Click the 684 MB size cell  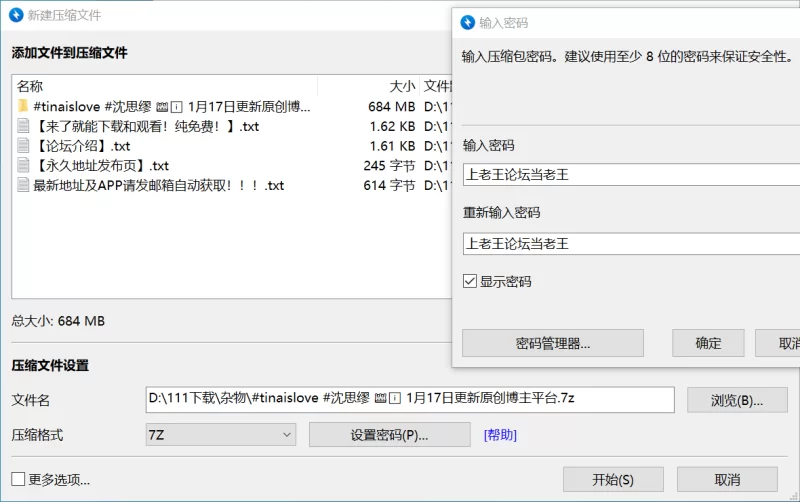tap(391, 106)
